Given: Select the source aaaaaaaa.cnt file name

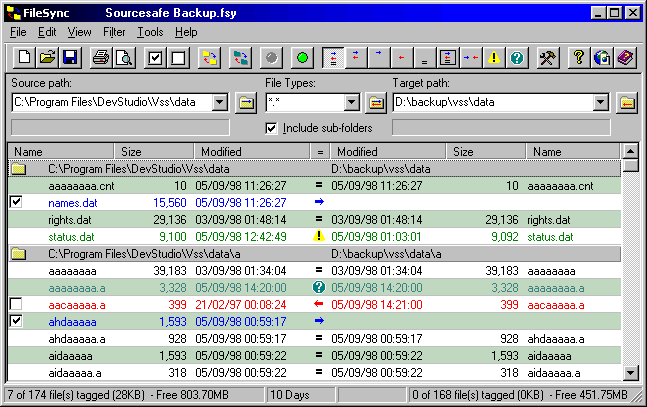Looking at the screenshot, I should 81,186.
